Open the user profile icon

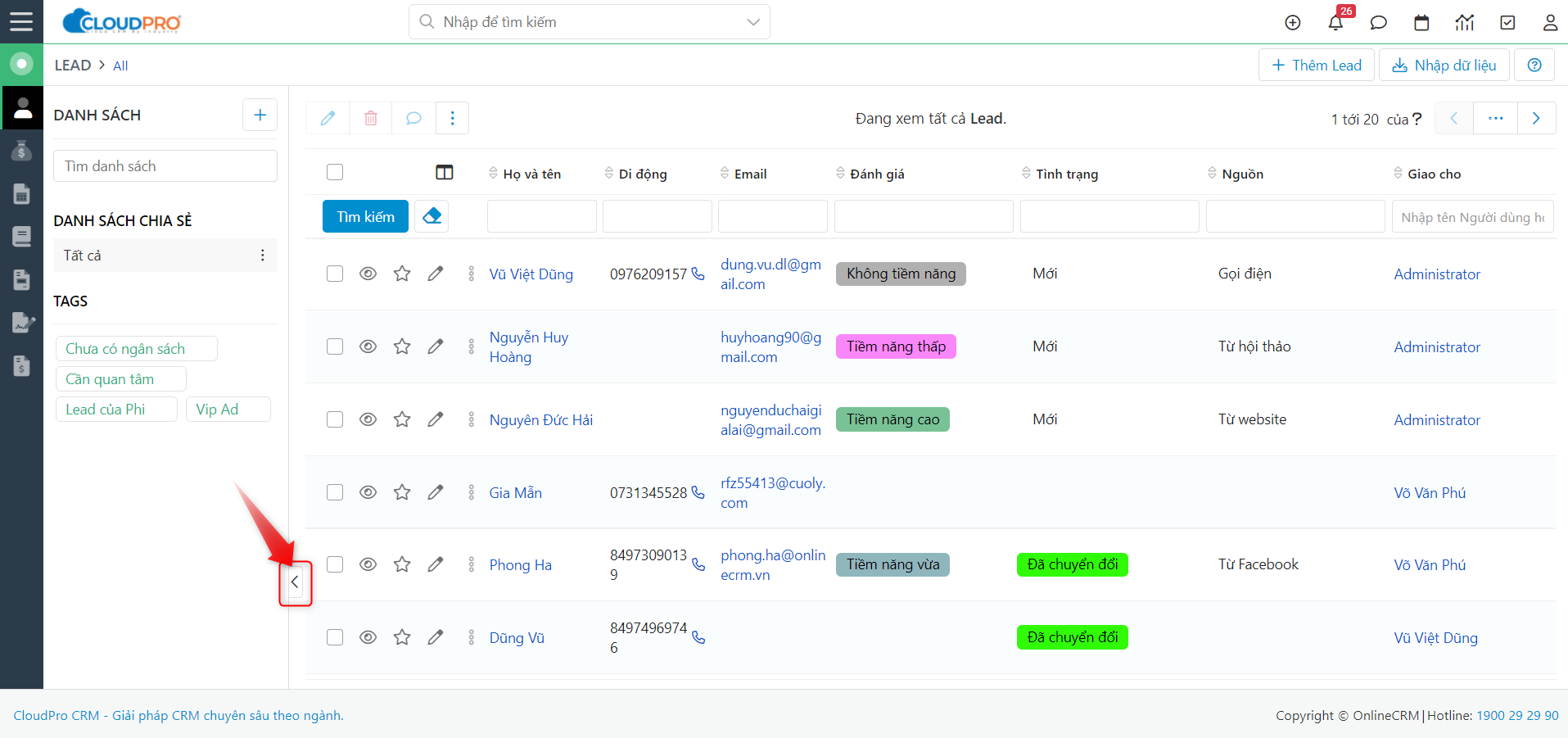tap(1550, 23)
